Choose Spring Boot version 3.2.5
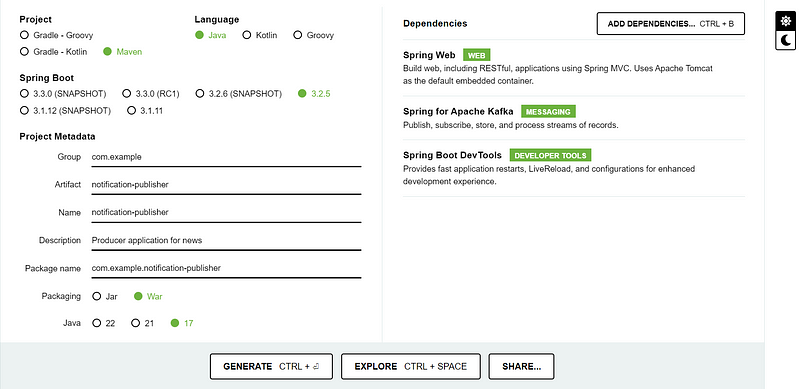 pos(314,94)
